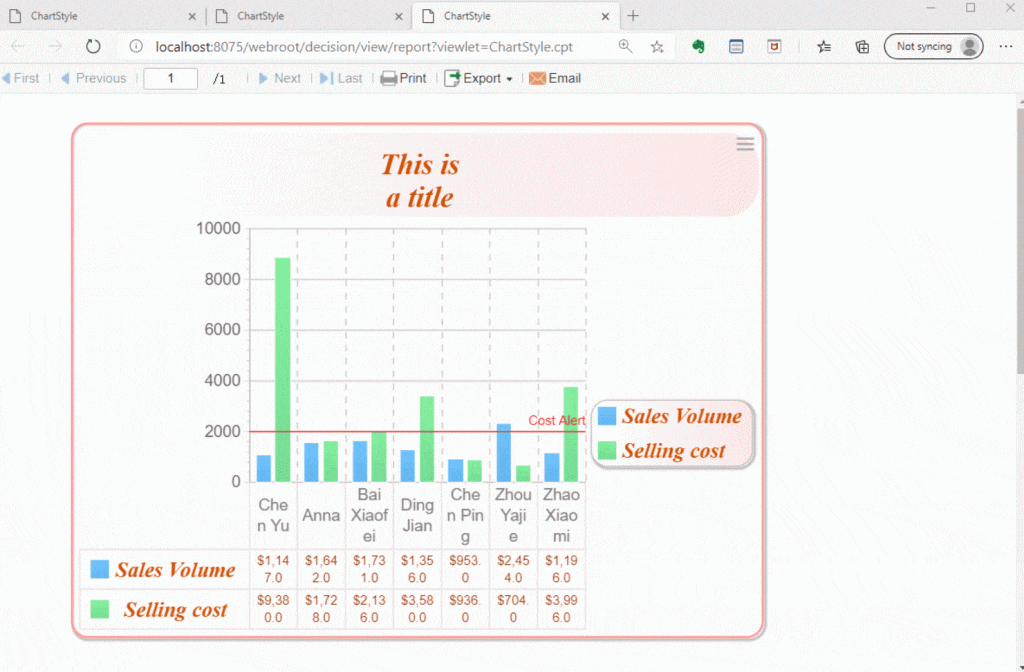This screenshot has width=1024, height=672.
Task: Go to Next report page
Action: pos(280,78)
